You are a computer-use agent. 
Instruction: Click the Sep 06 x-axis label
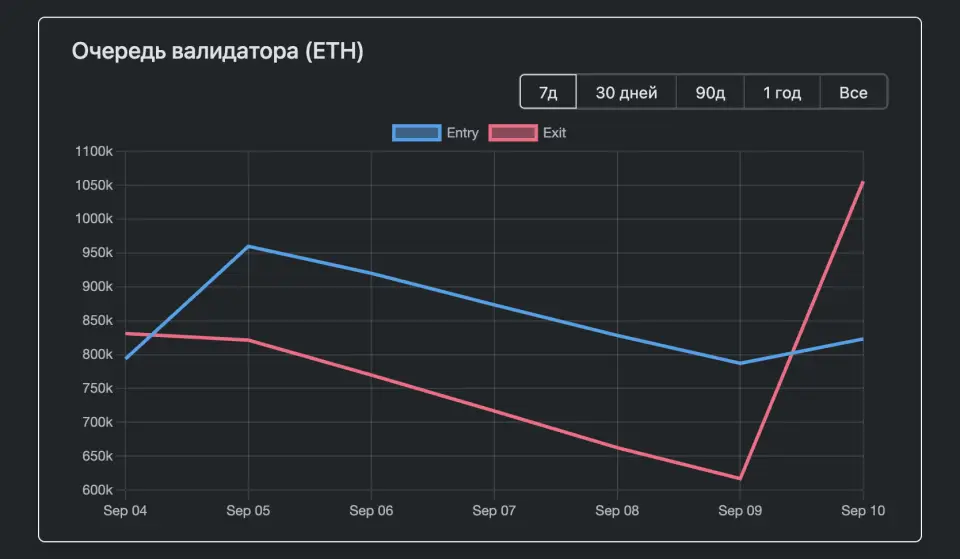pos(371,510)
